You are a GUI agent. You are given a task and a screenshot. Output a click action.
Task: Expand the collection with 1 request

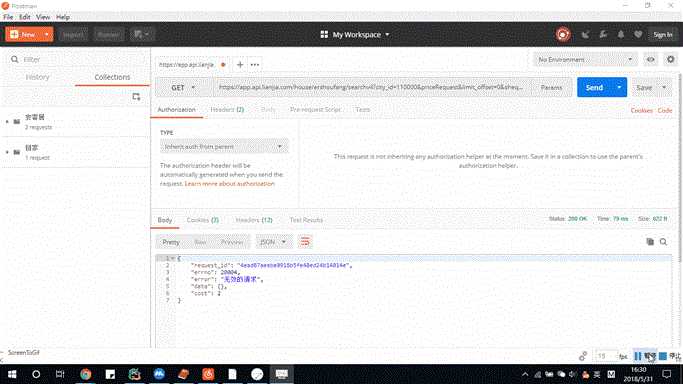[7, 152]
